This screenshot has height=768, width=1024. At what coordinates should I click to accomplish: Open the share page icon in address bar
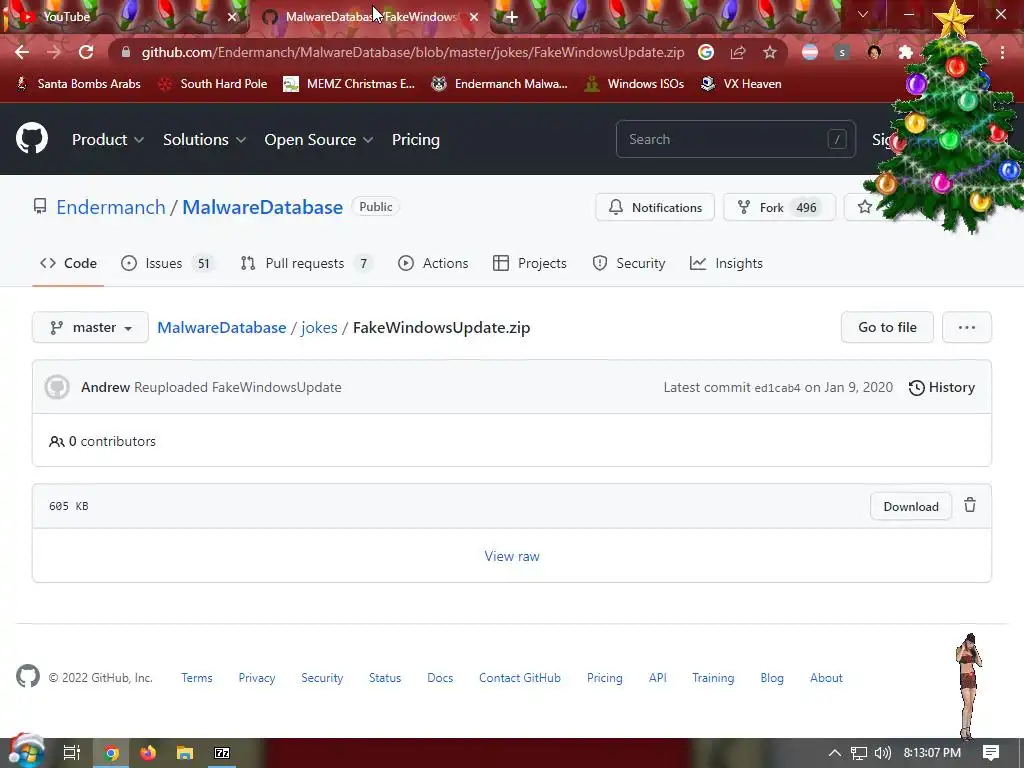click(738, 52)
